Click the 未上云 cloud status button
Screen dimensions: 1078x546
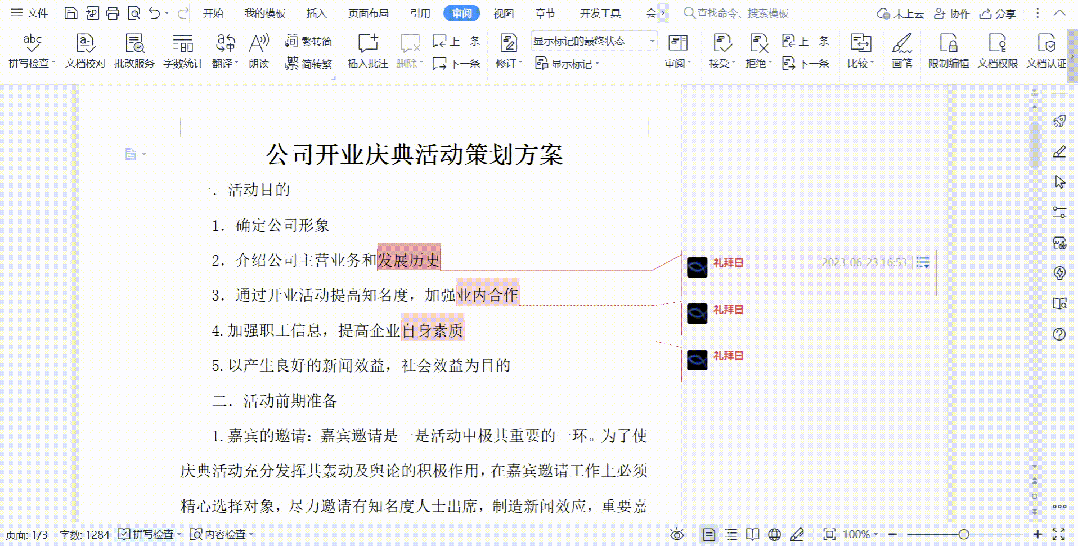(x=900, y=14)
